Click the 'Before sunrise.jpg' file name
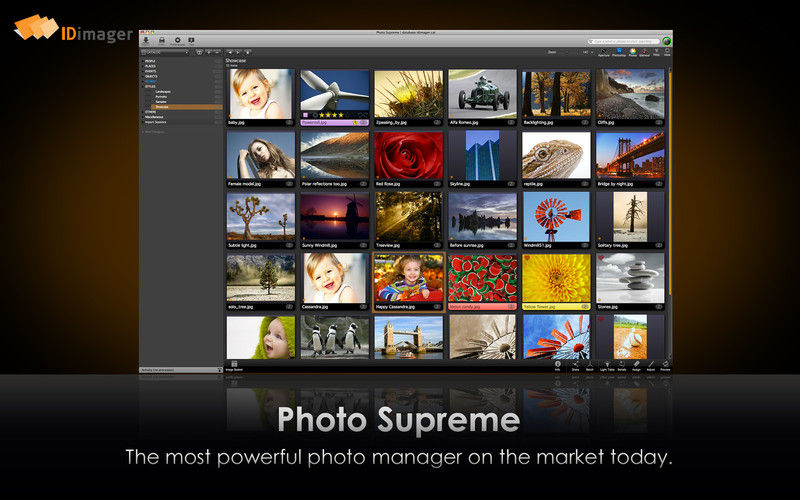Screen dimensions: 800x500 coord(466,245)
